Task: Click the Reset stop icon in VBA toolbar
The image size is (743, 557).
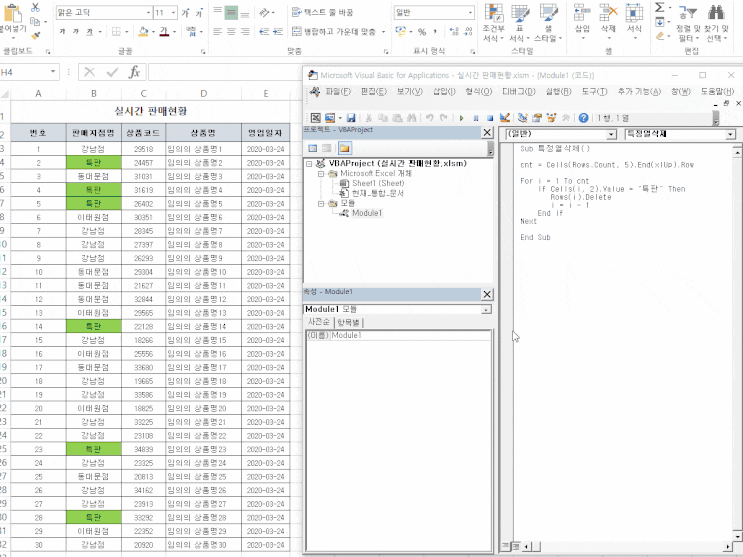Action: point(490,118)
